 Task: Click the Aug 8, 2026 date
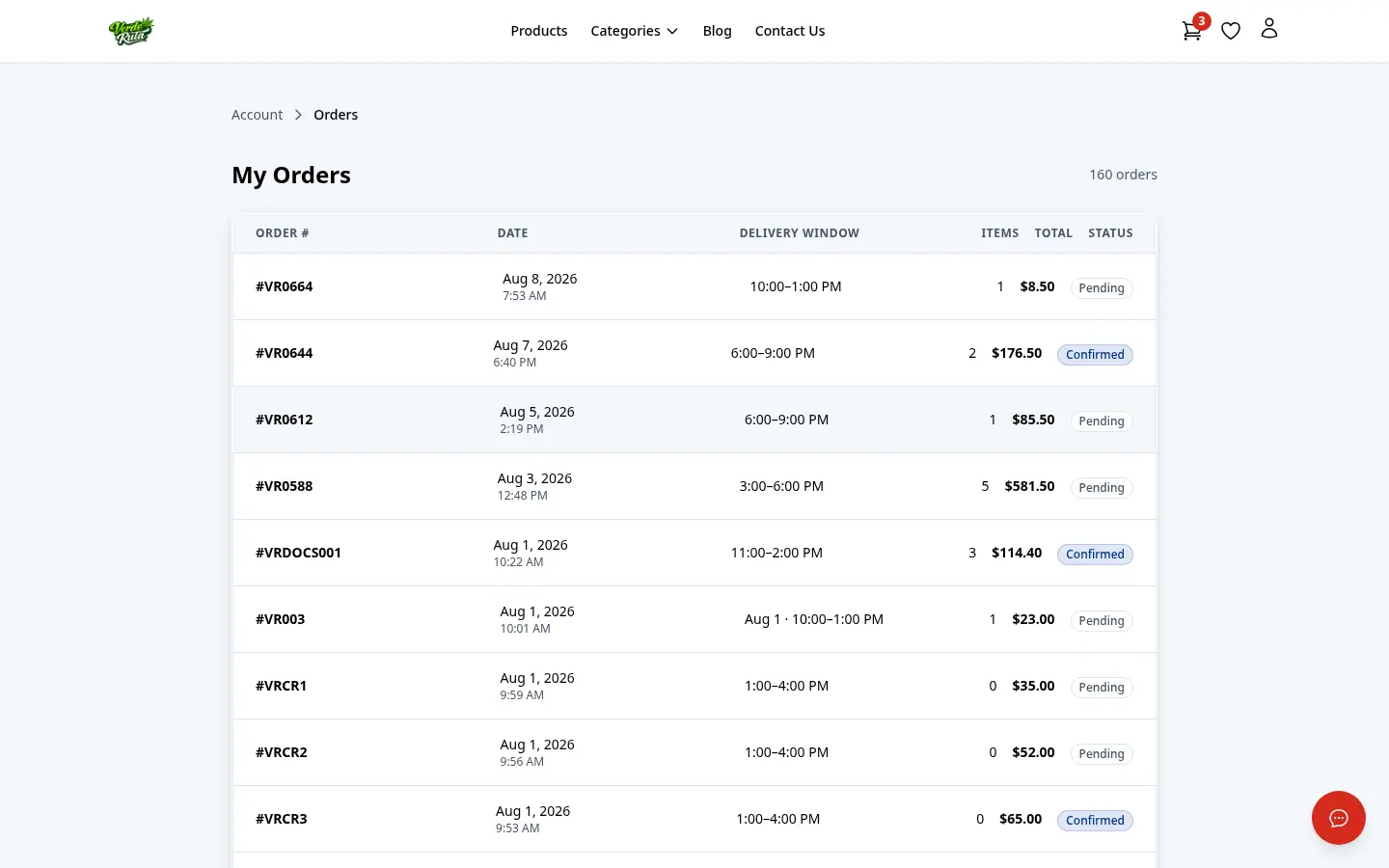[x=539, y=279]
